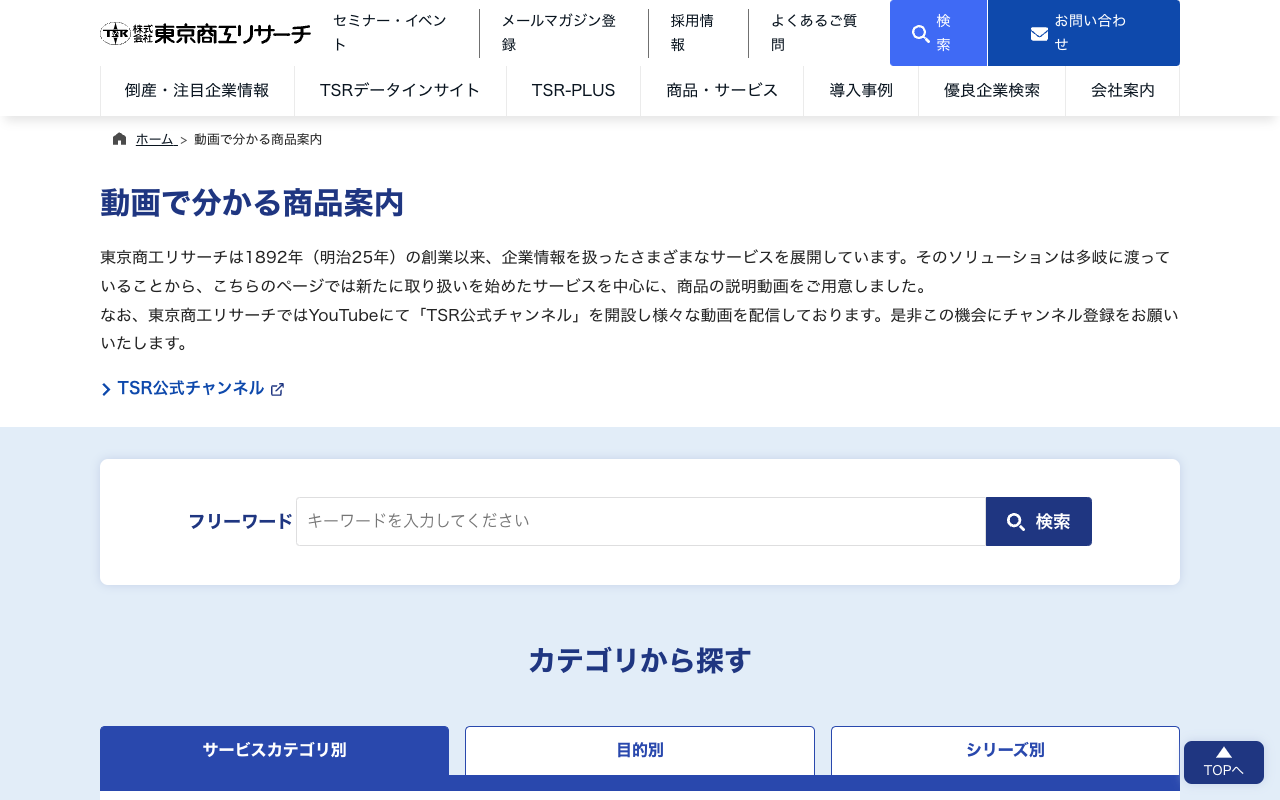Open the お問い合わせ contact button
The height and width of the screenshot is (800, 1280).
pos(1084,33)
